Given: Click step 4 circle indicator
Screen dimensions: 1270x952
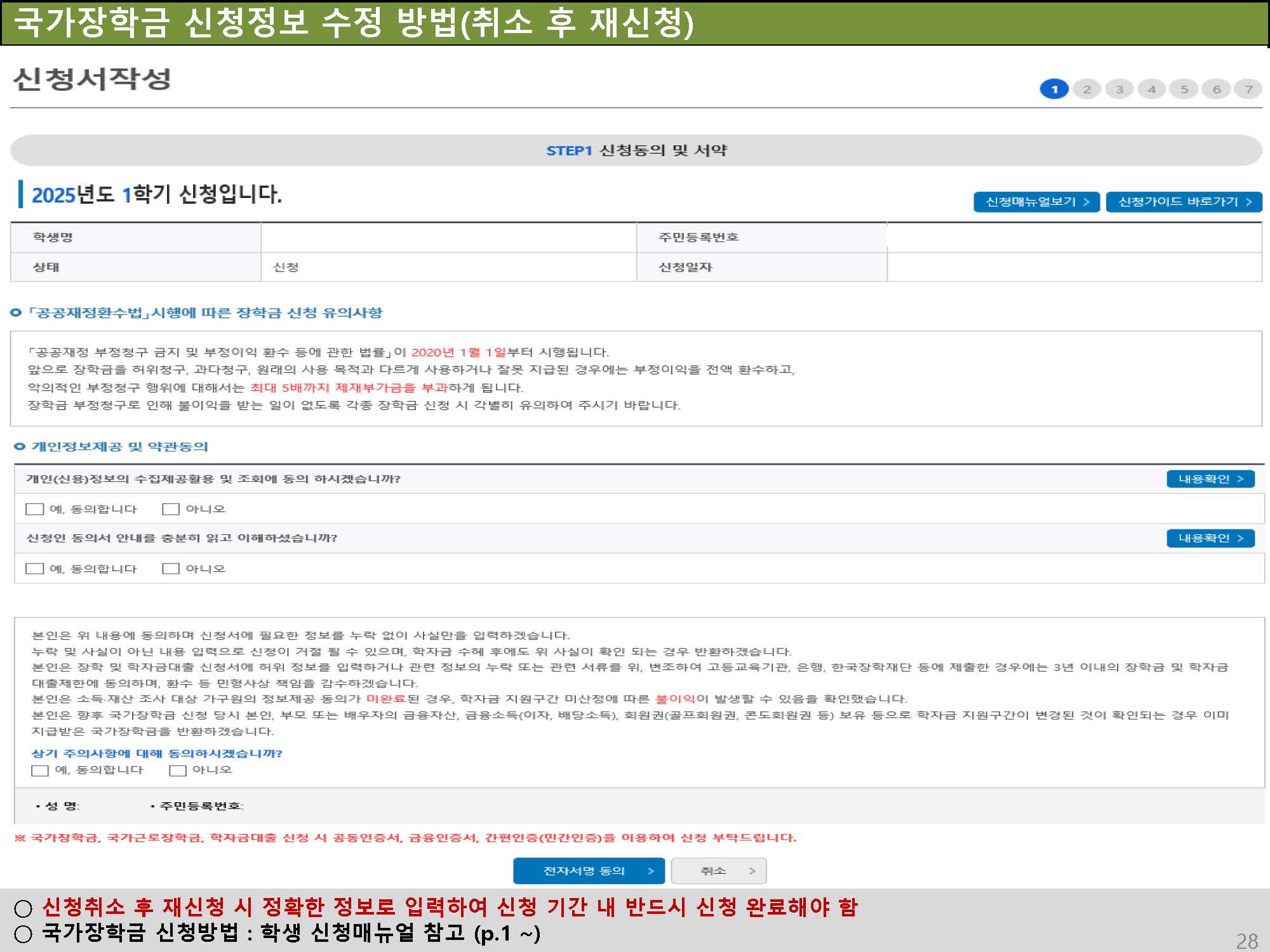Looking at the screenshot, I should 1151,89.
